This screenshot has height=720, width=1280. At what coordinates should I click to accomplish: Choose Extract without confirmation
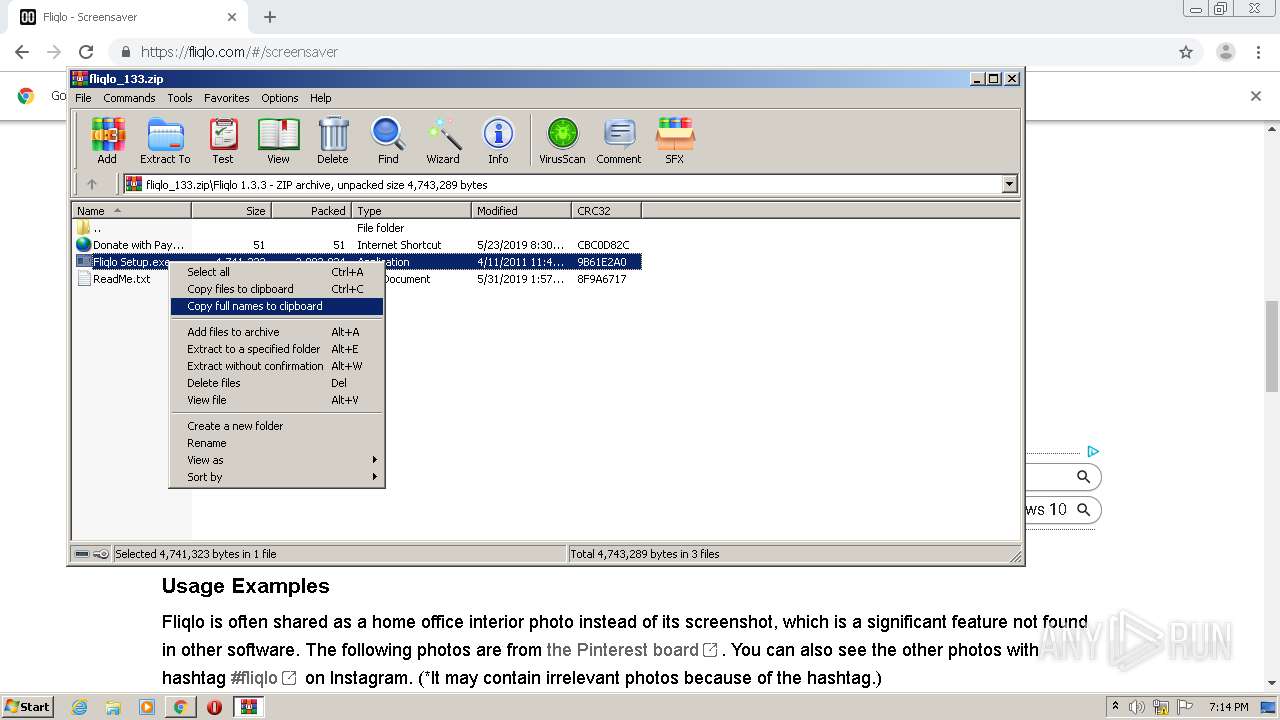pyautogui.click(x=277, y=366)
